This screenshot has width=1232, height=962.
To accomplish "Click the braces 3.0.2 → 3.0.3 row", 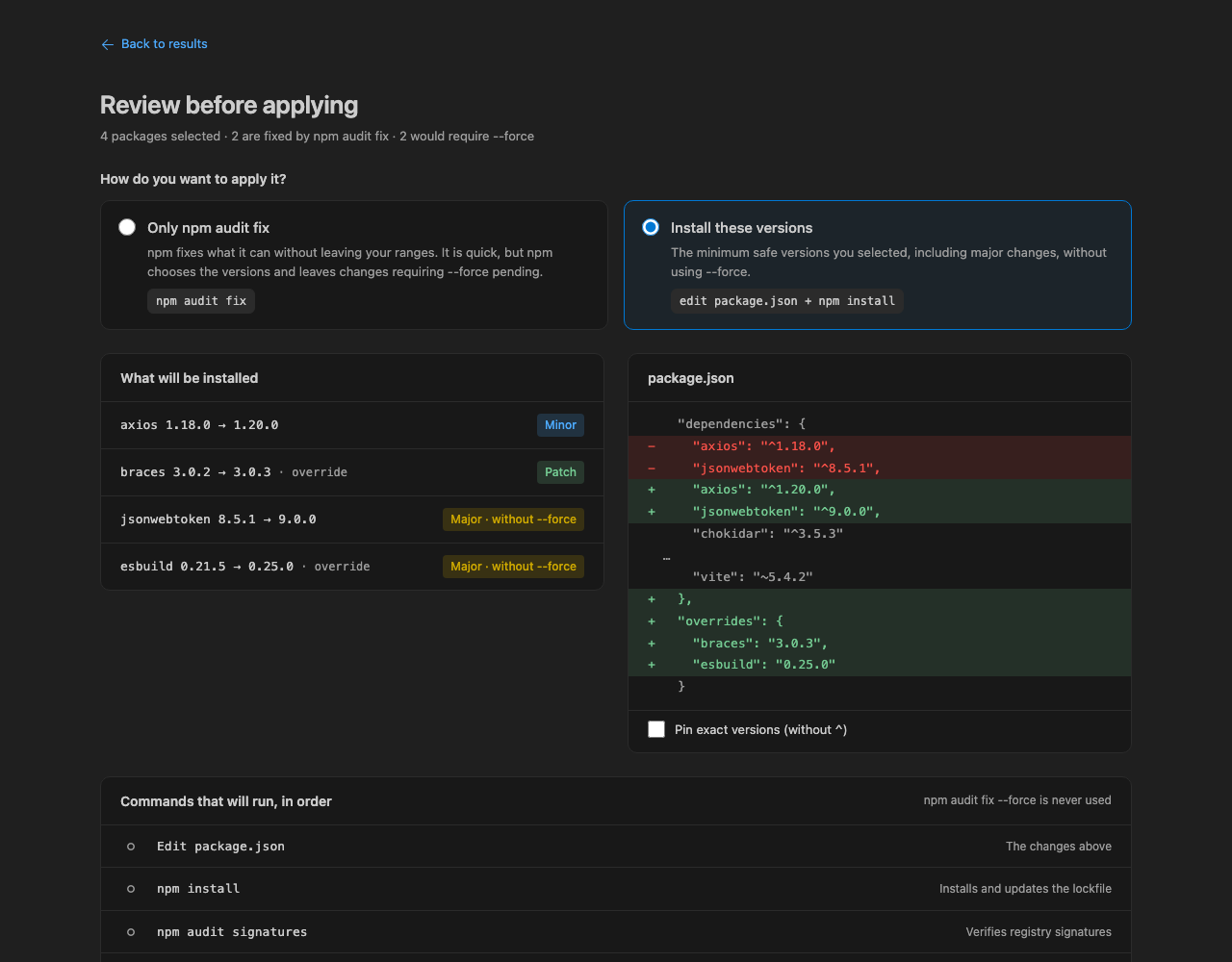I will 352,472.
